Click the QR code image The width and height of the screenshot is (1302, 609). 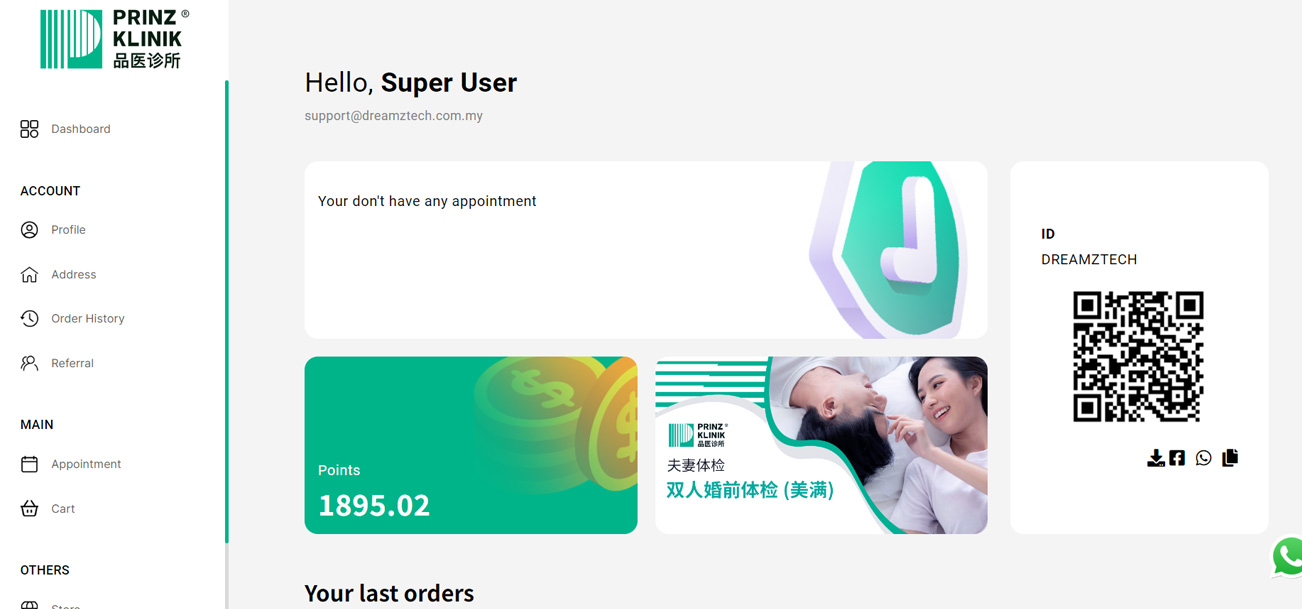1138,357
